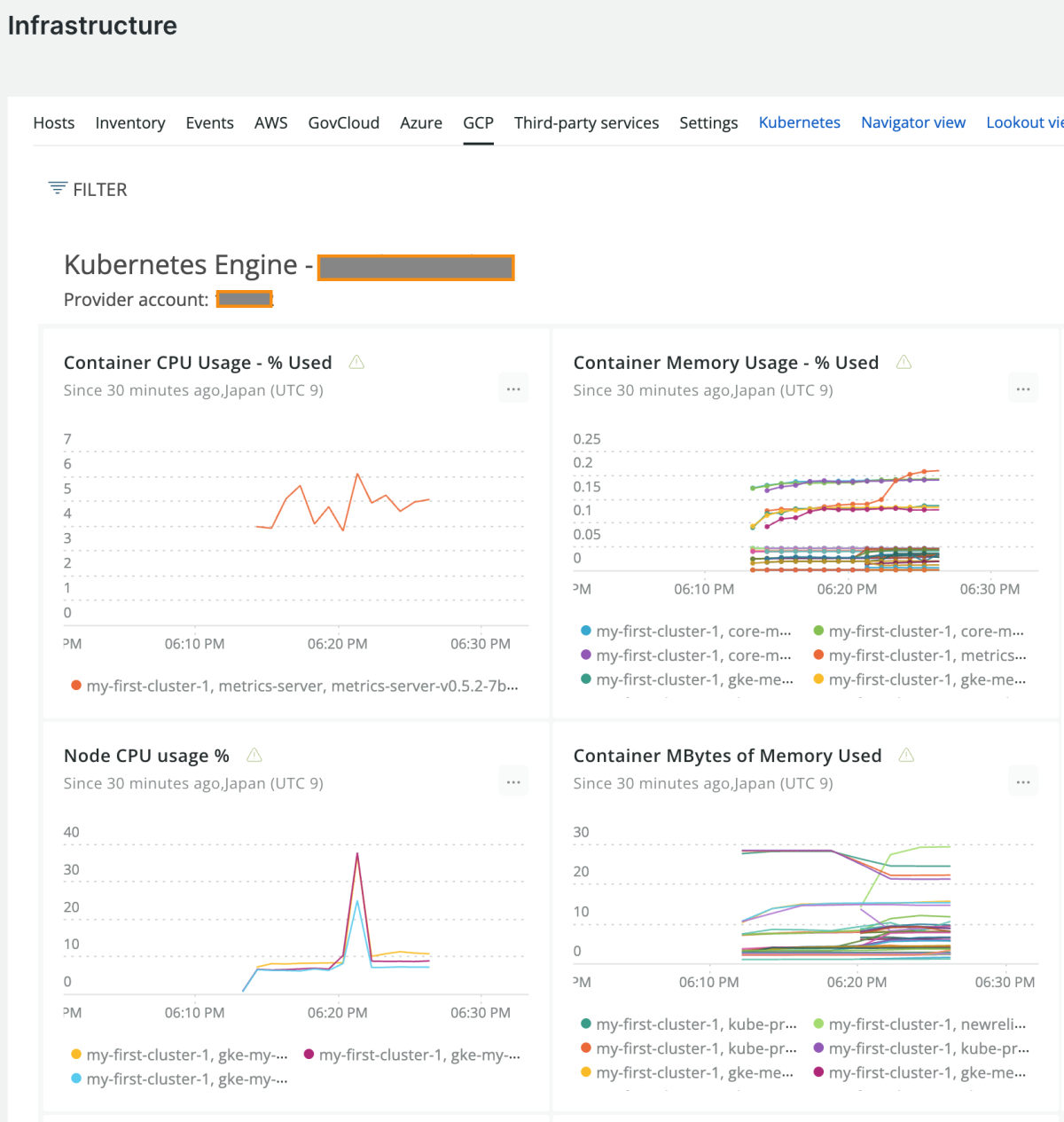Click warning icon by Container MBytes of Memory Used
1064x1122 pixels.
coord(906,755)
